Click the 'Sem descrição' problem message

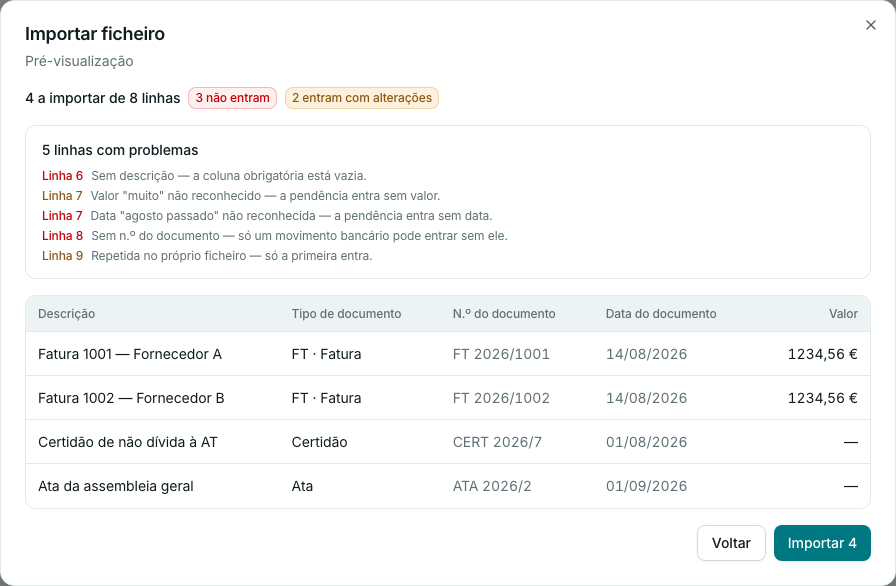click(x=229, y=176)
